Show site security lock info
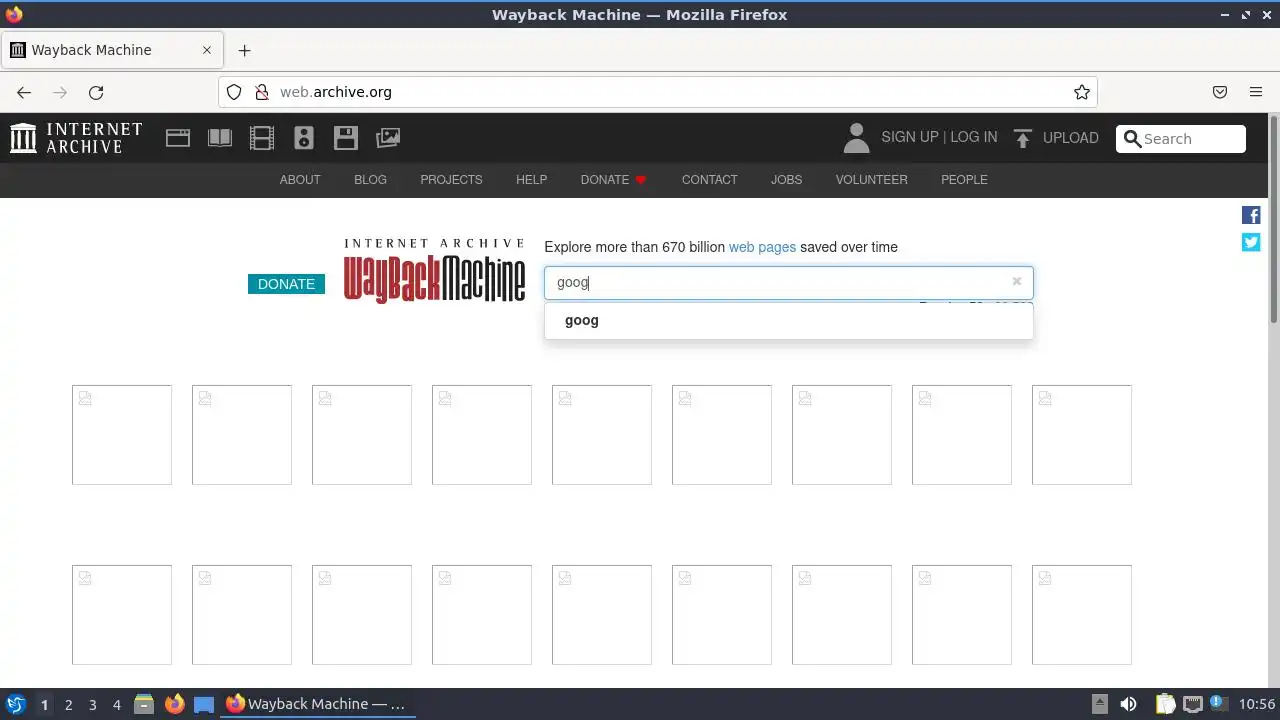 pyautogui.click(x=262, y=92)
